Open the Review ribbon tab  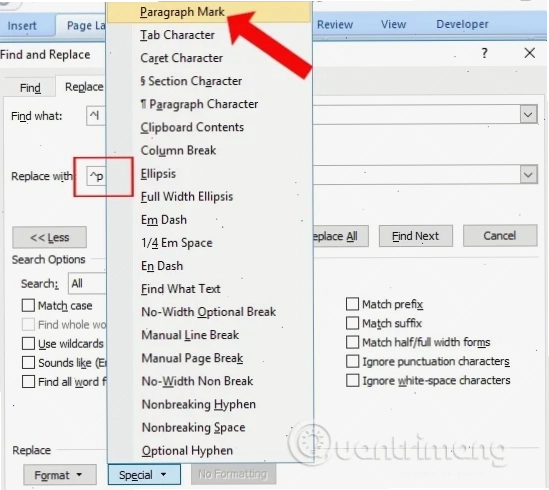click(335, 24)
